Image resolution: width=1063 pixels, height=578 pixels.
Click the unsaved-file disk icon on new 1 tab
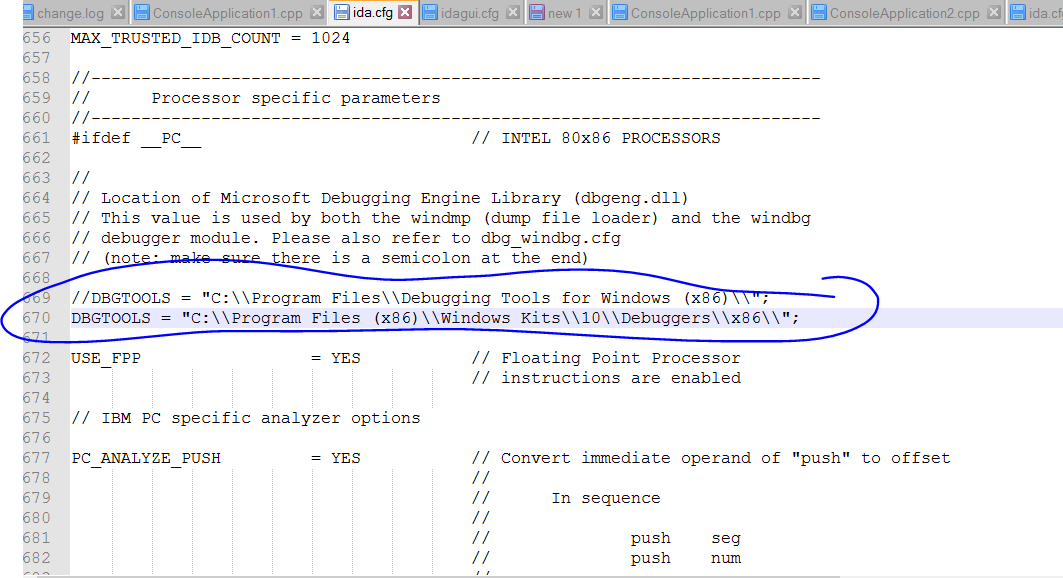[x=537, y=13]
